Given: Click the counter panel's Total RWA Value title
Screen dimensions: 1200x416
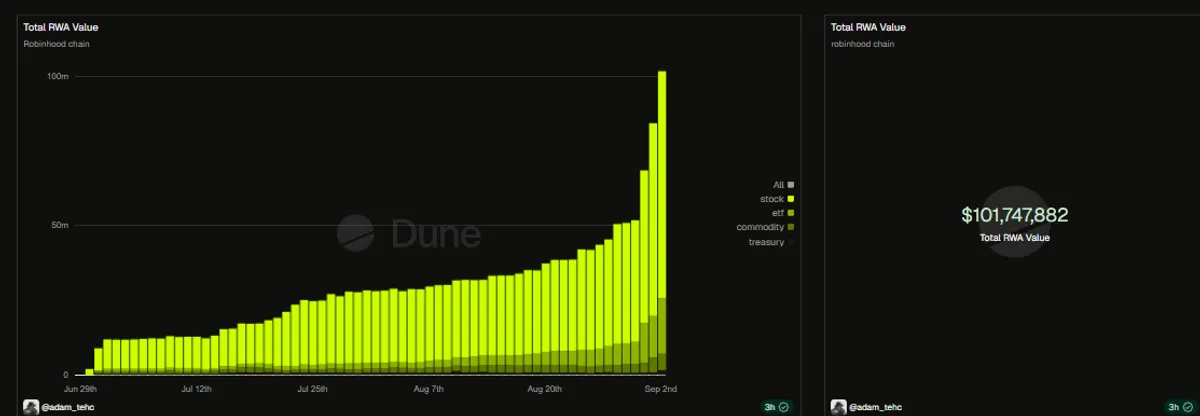Looking at the screenshot, I should pyautogui.click(x=868, y=27).
